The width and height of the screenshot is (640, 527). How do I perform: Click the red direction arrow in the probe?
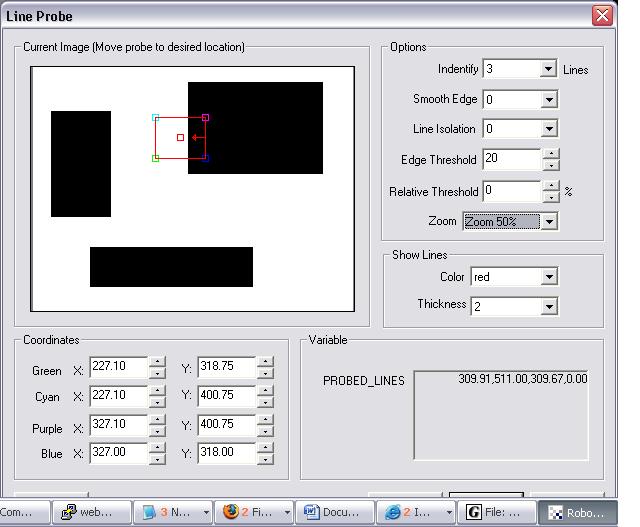195,137
